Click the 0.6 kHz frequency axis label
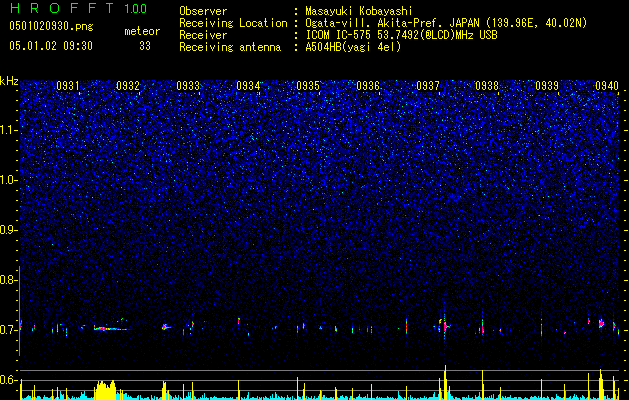Screen dimensions: 629x400 [x=8, y=380]
